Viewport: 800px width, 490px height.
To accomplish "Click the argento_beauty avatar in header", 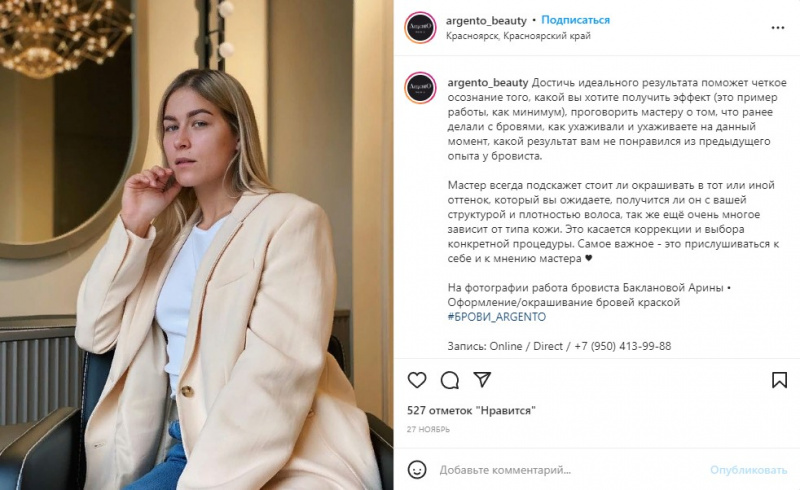I will click(420, 28).
